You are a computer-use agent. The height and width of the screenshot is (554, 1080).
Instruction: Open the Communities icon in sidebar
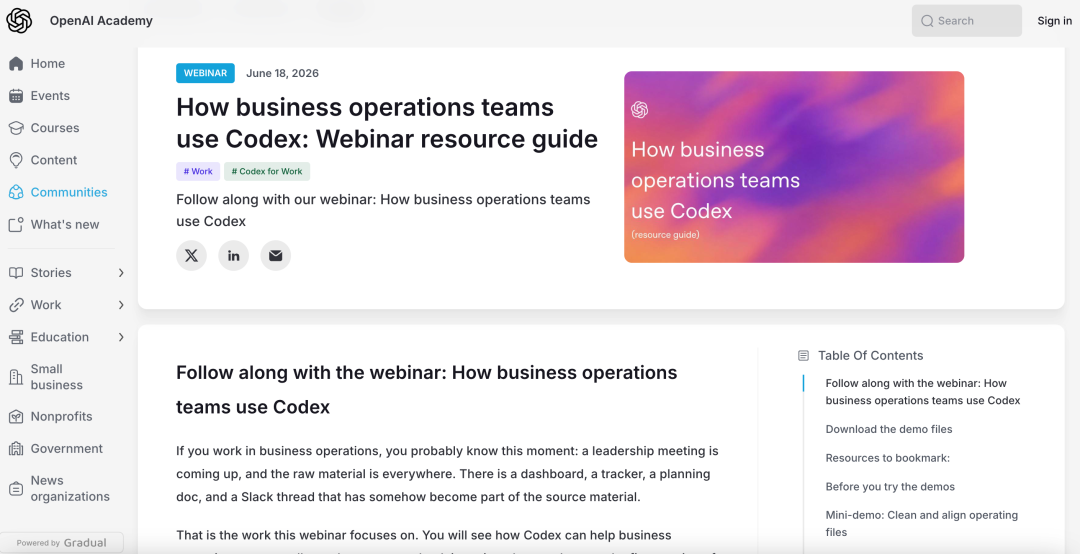[16, 192]
